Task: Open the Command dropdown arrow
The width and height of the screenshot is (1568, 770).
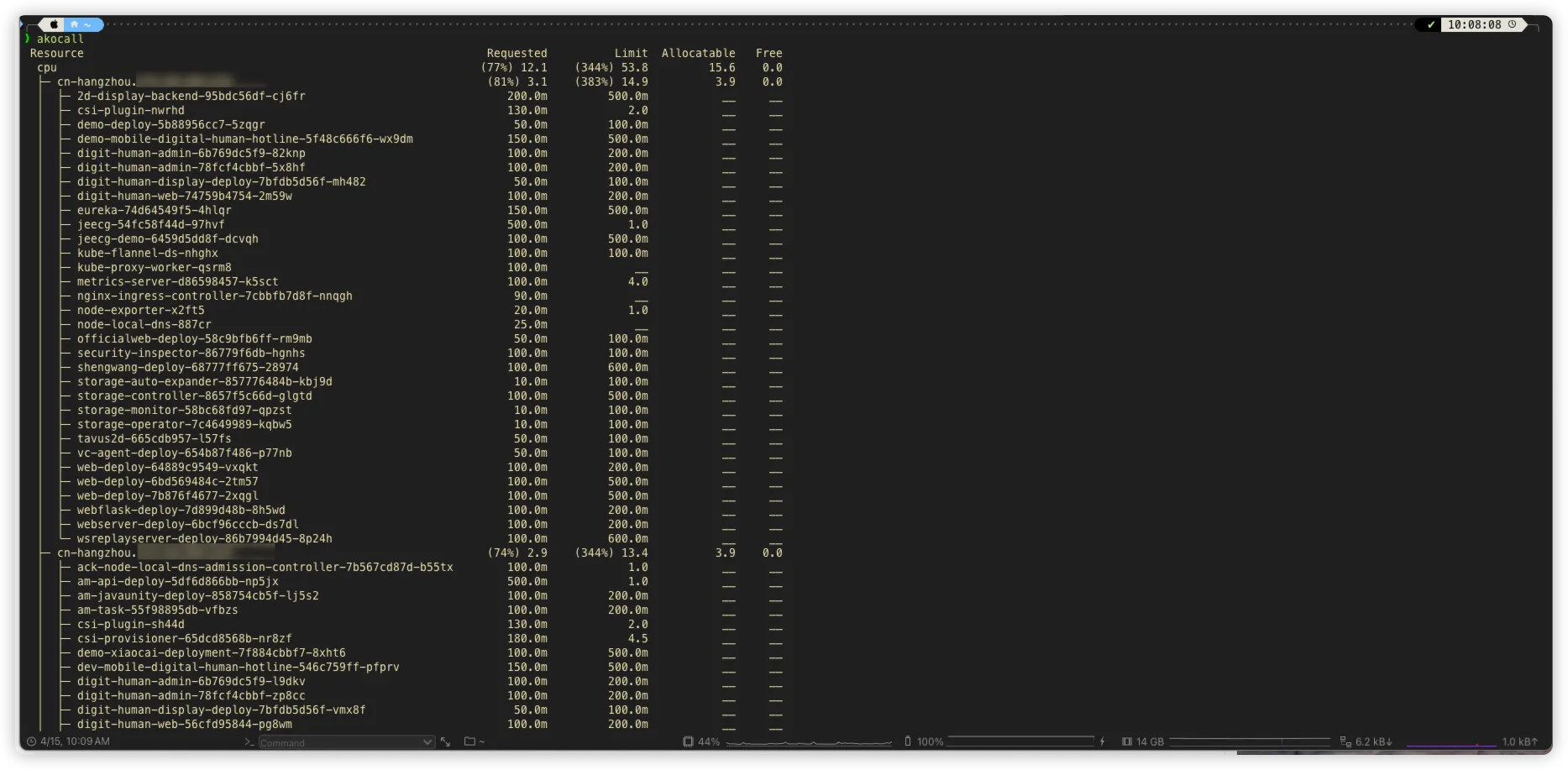Action: coord(427,742)
